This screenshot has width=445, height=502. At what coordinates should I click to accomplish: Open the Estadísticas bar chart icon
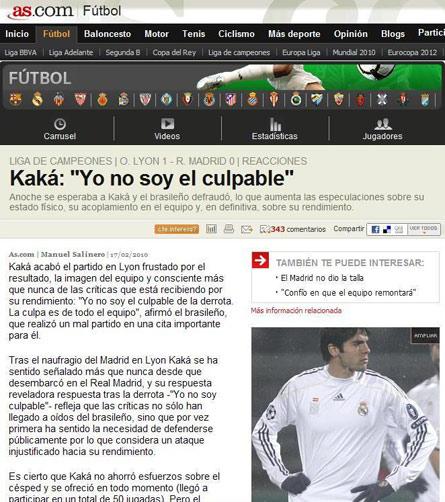[275, 124]
